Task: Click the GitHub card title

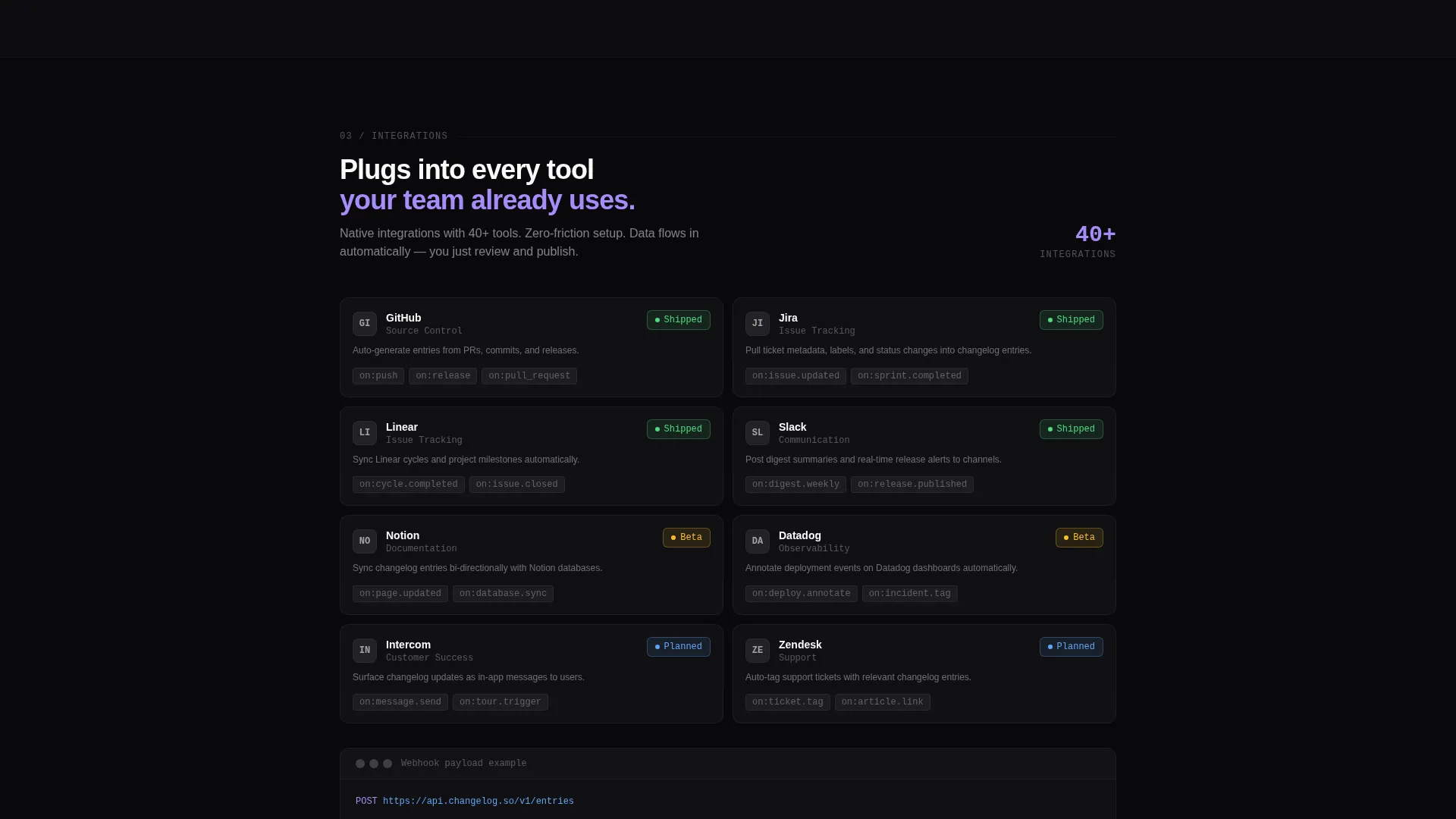Action: point(403,318)
